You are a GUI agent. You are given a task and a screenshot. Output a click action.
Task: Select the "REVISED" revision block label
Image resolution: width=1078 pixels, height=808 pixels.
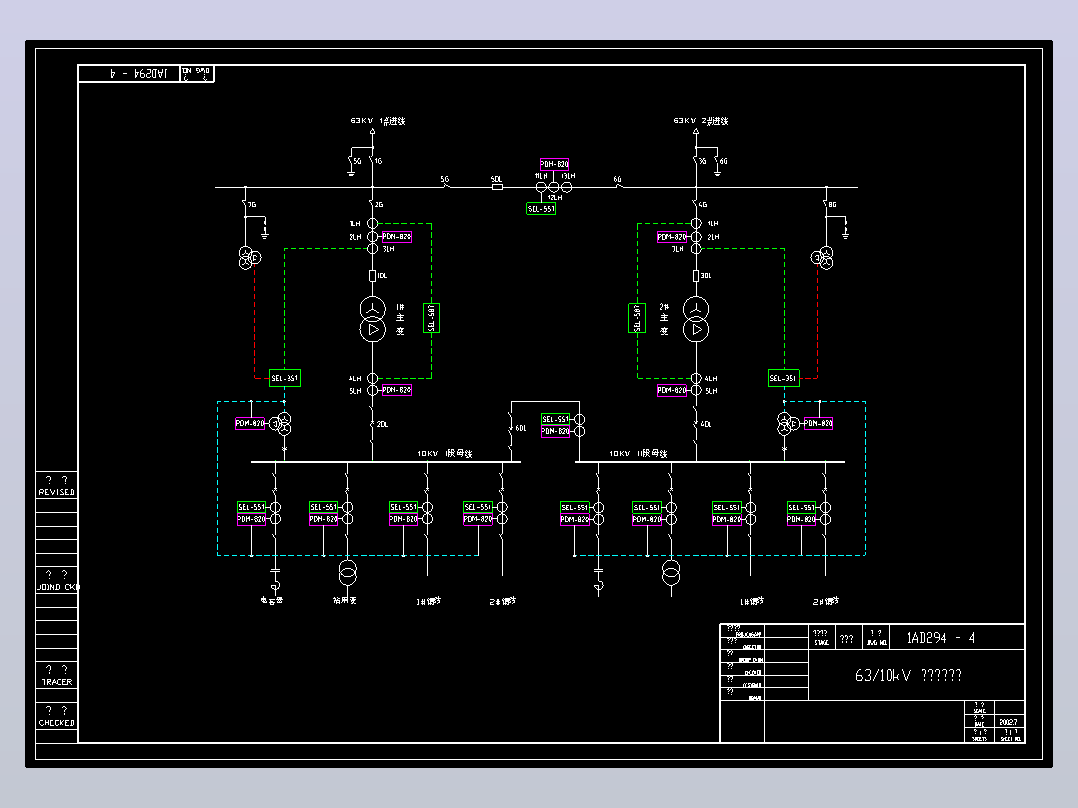56,492
